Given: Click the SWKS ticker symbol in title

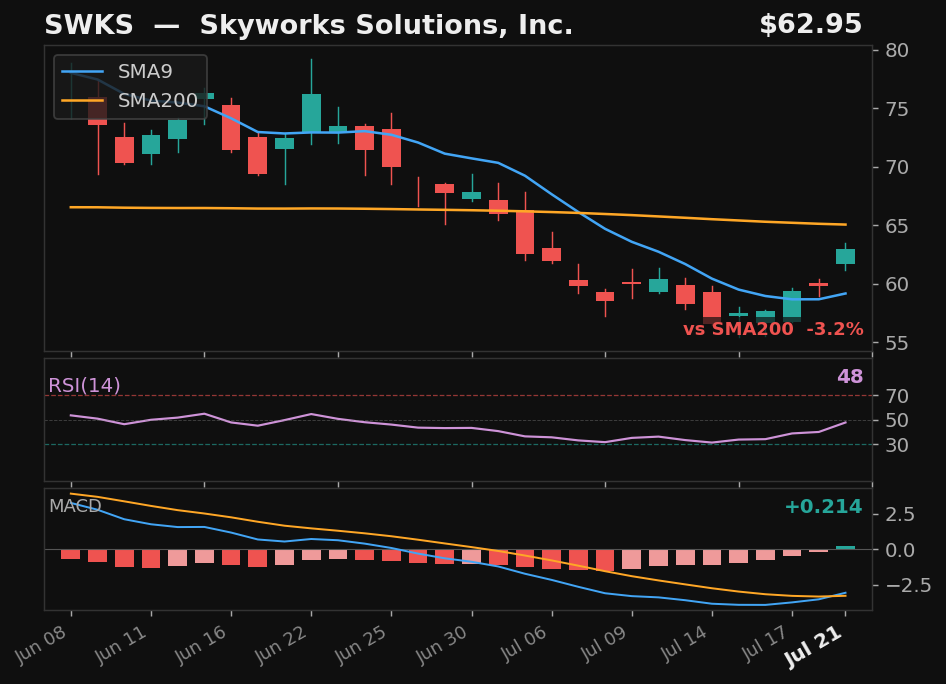Looking at the screenshot, I should coord(89,25).
